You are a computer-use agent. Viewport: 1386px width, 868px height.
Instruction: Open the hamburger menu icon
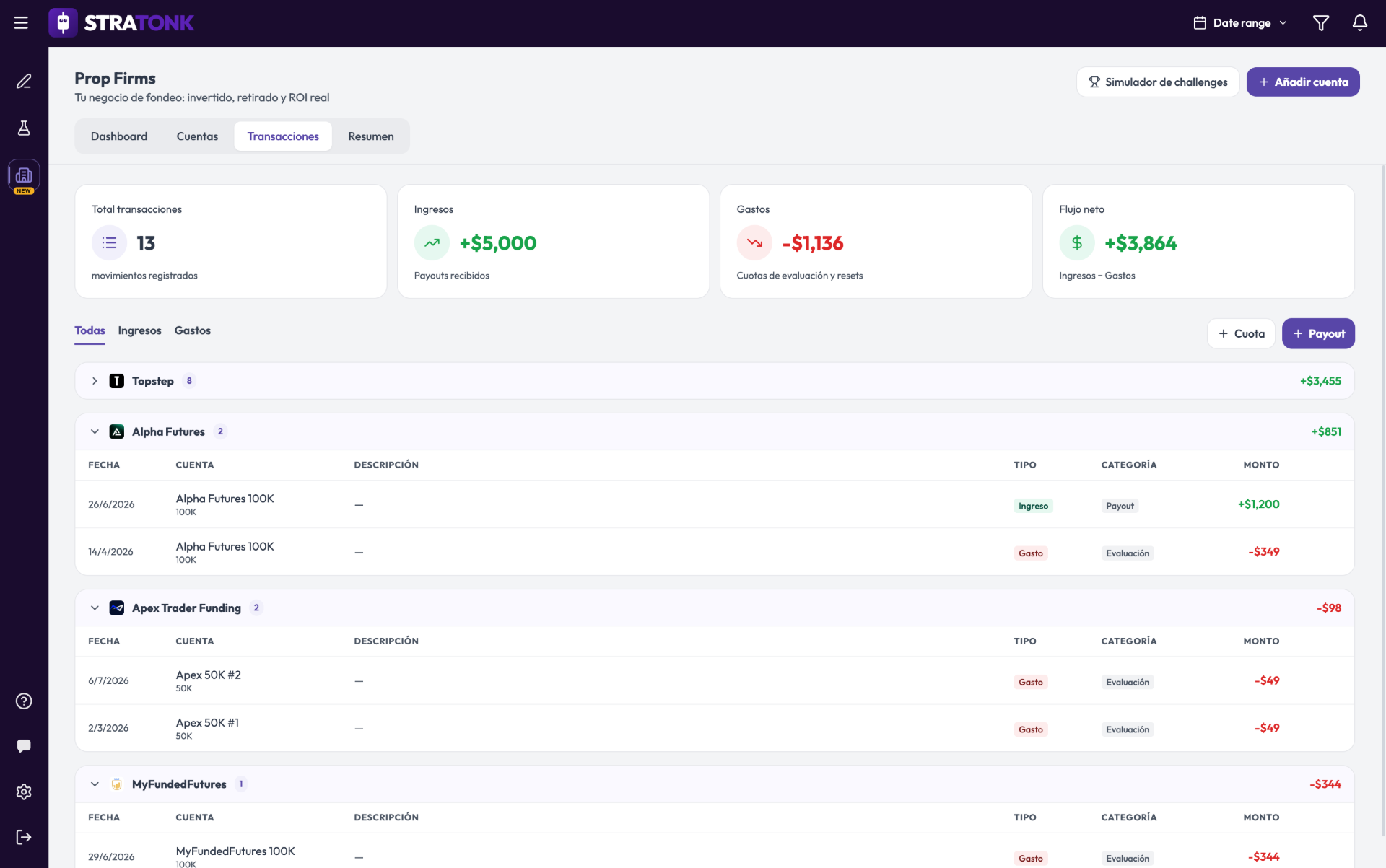point(21,23)
